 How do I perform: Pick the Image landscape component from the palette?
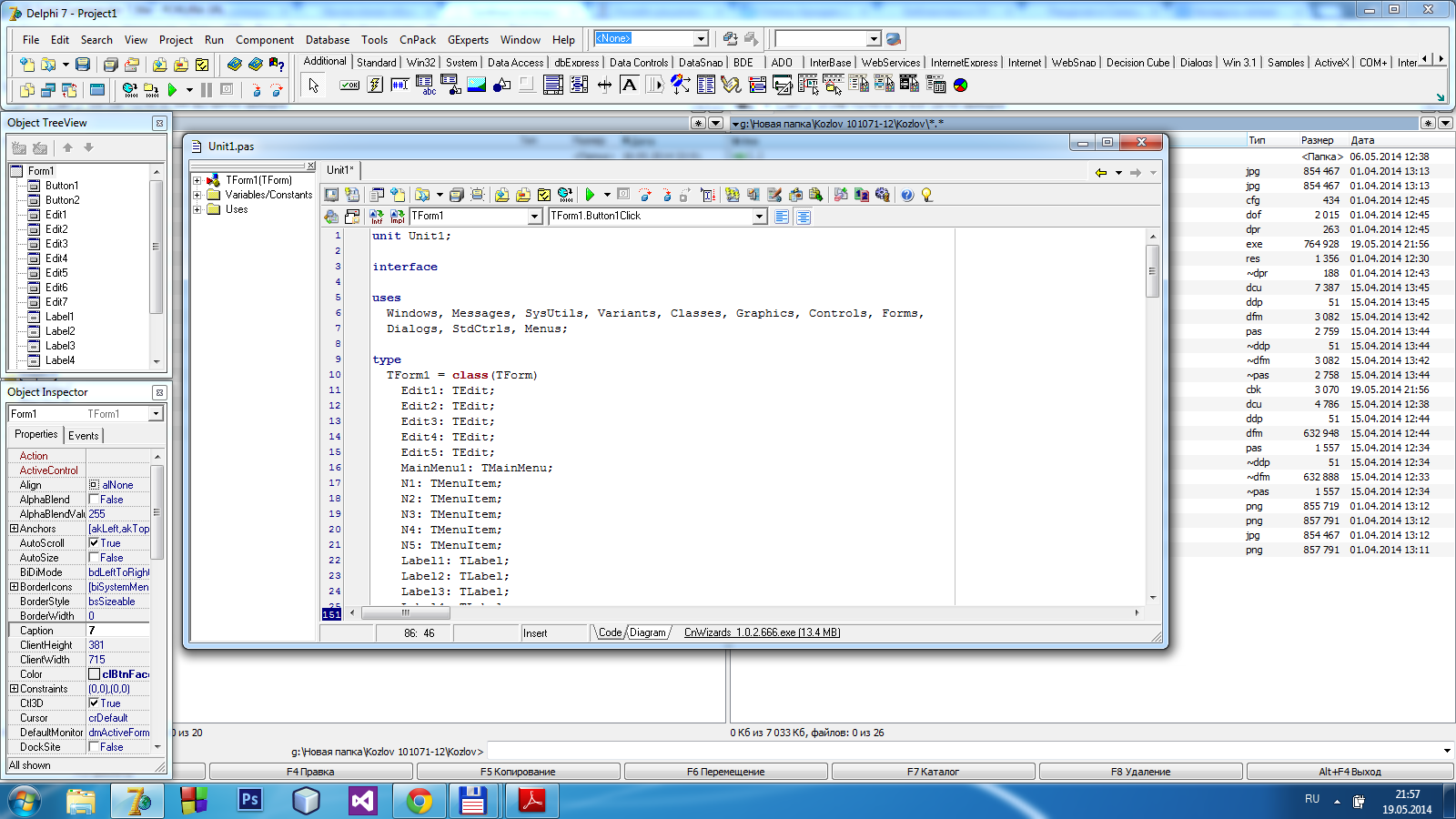pos(476,86)
